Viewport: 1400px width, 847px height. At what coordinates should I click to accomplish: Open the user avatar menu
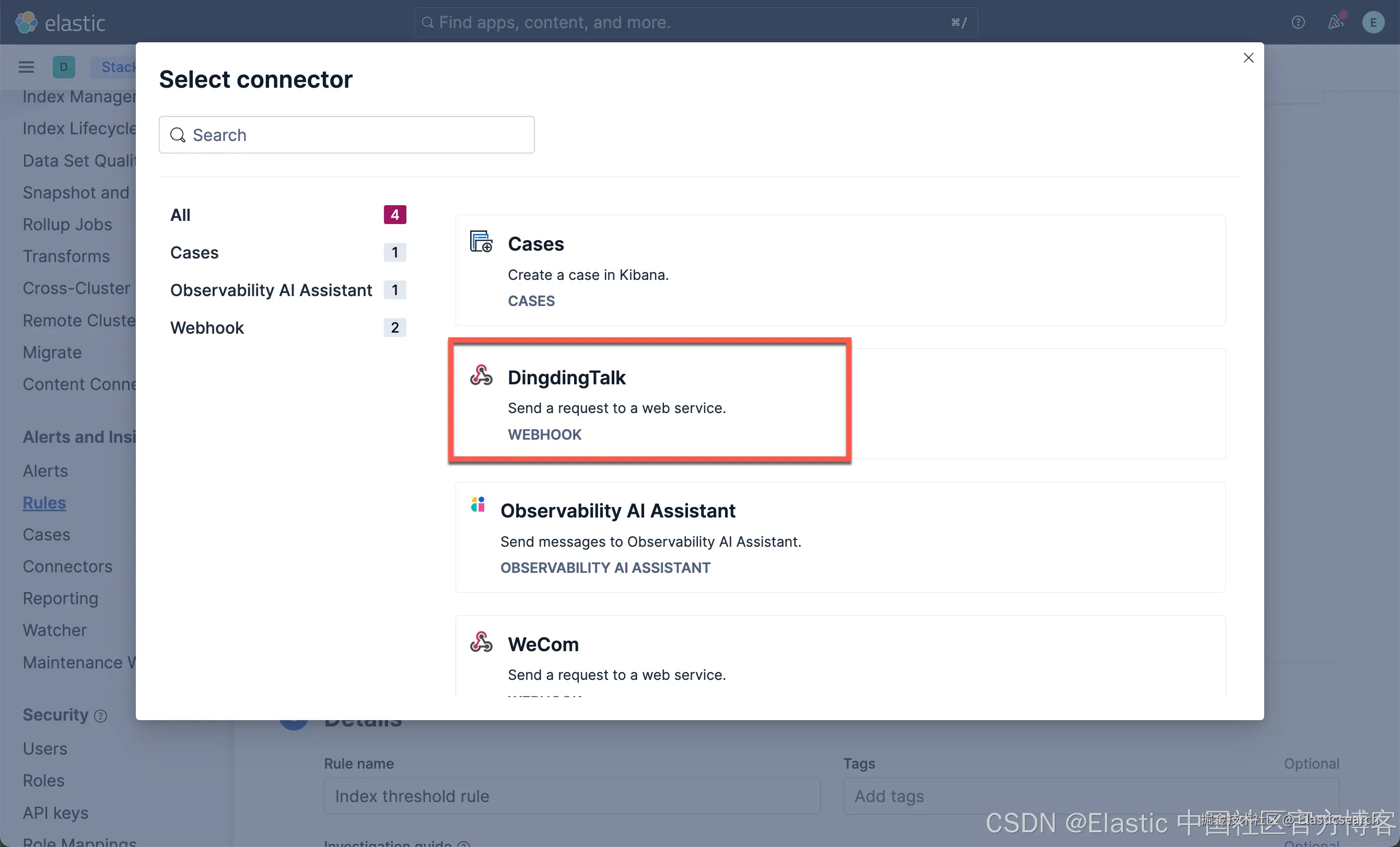1373,23
